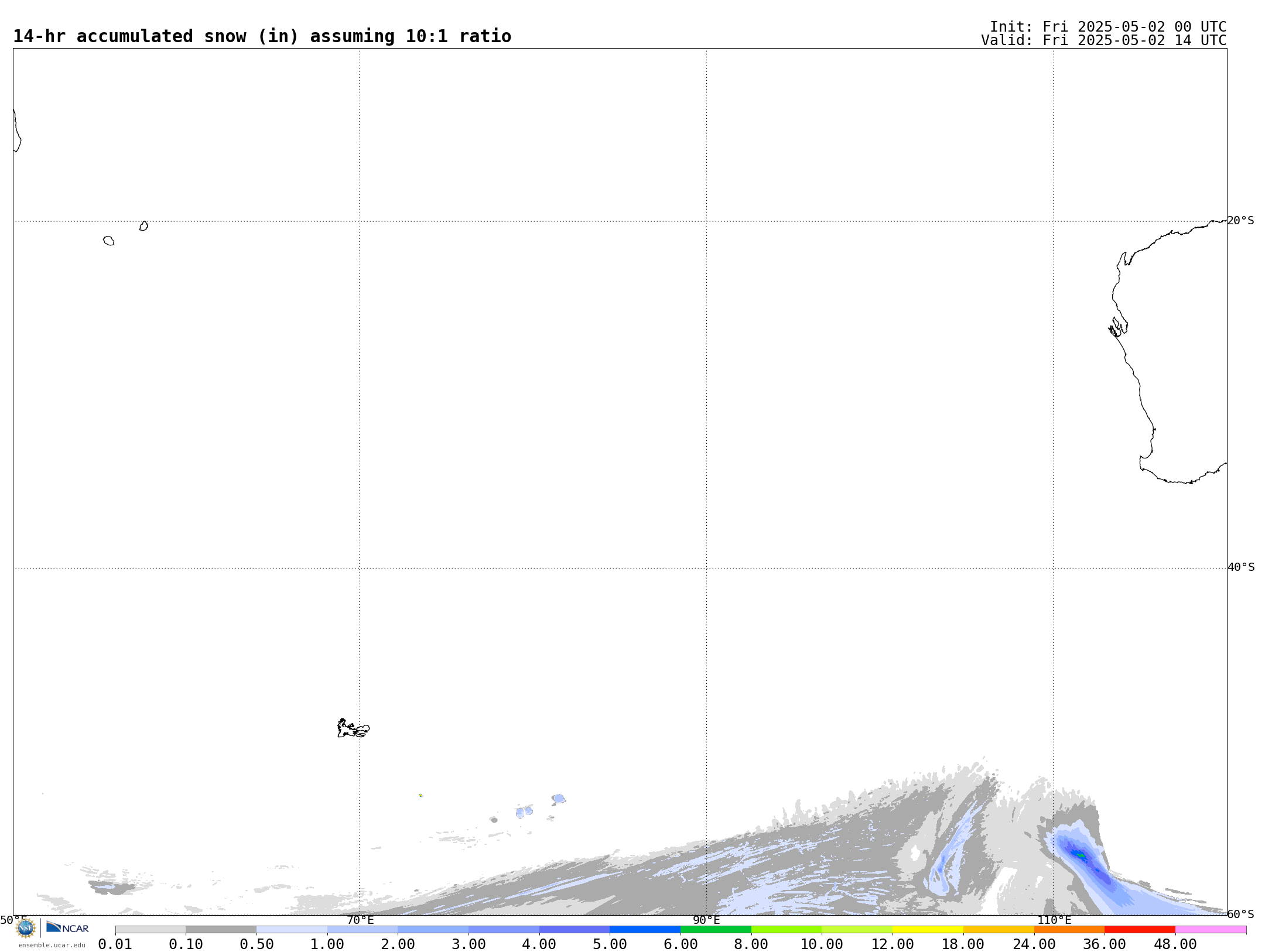Click the 0.01 legend value label
This screenshot has height=952, width=1265.
pos(115,944)
